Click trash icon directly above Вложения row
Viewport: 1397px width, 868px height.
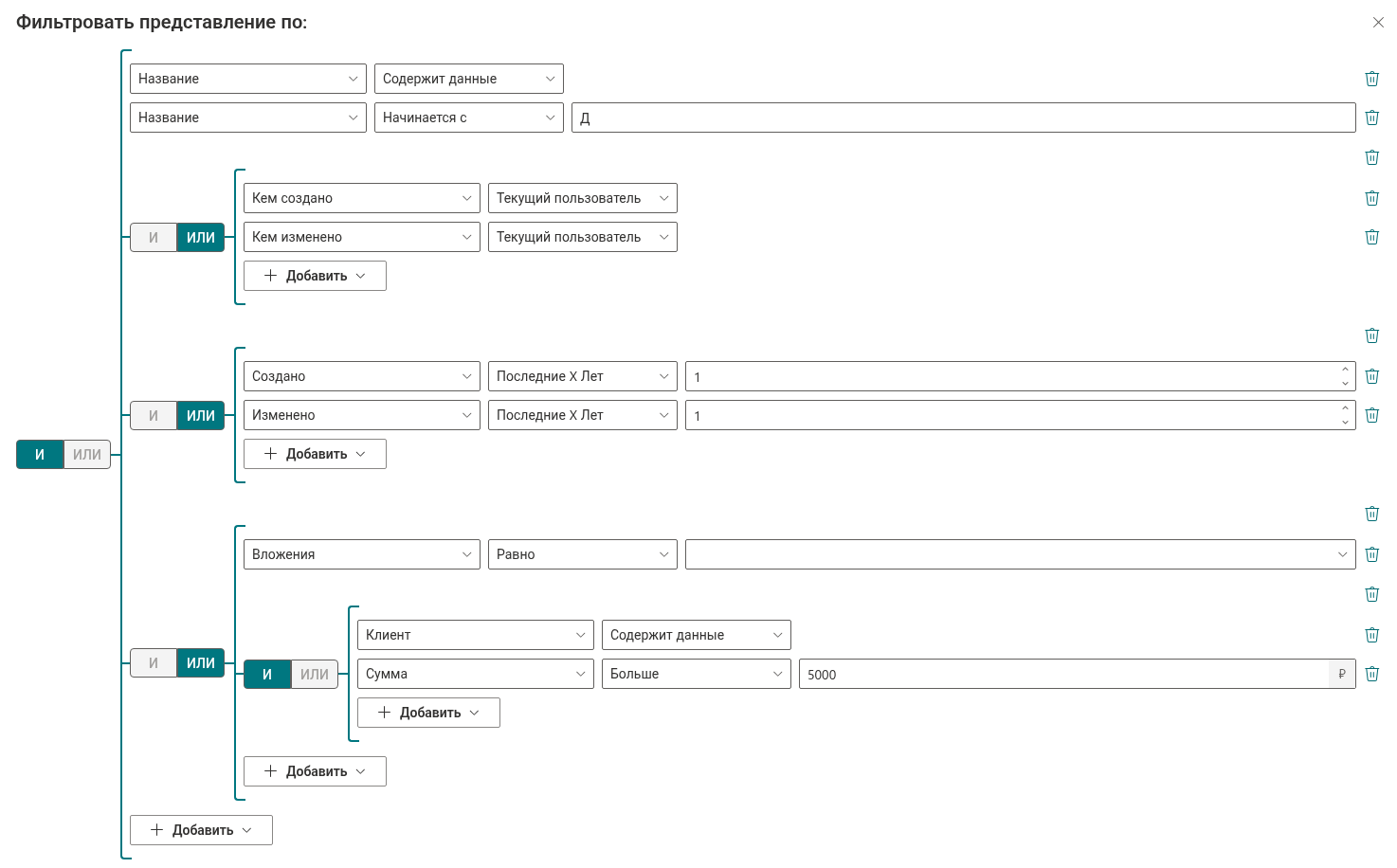coord(1371,514)
